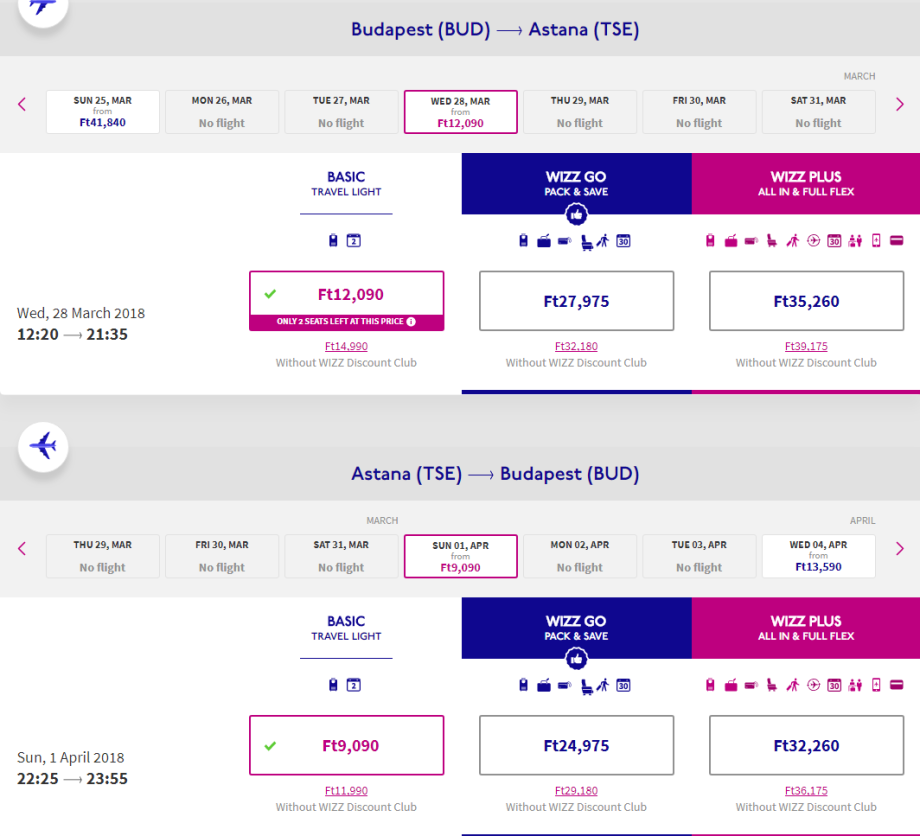This screenshot has height=836, width=920.
Task: Open the Ft36,175 non-discount return price link
Action: coord(806,791)
